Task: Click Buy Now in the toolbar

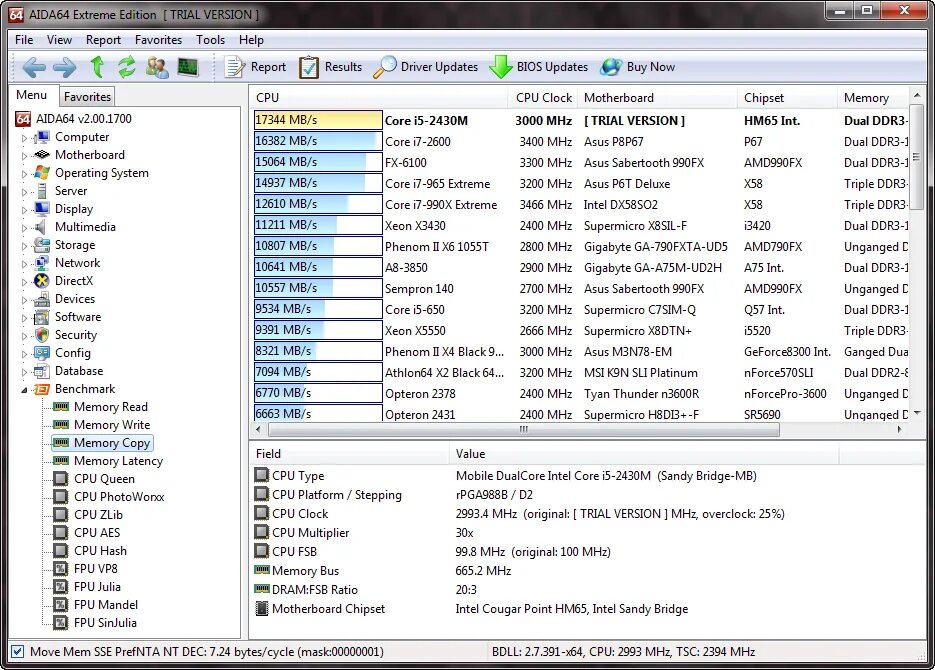Action: pos(638,67)
